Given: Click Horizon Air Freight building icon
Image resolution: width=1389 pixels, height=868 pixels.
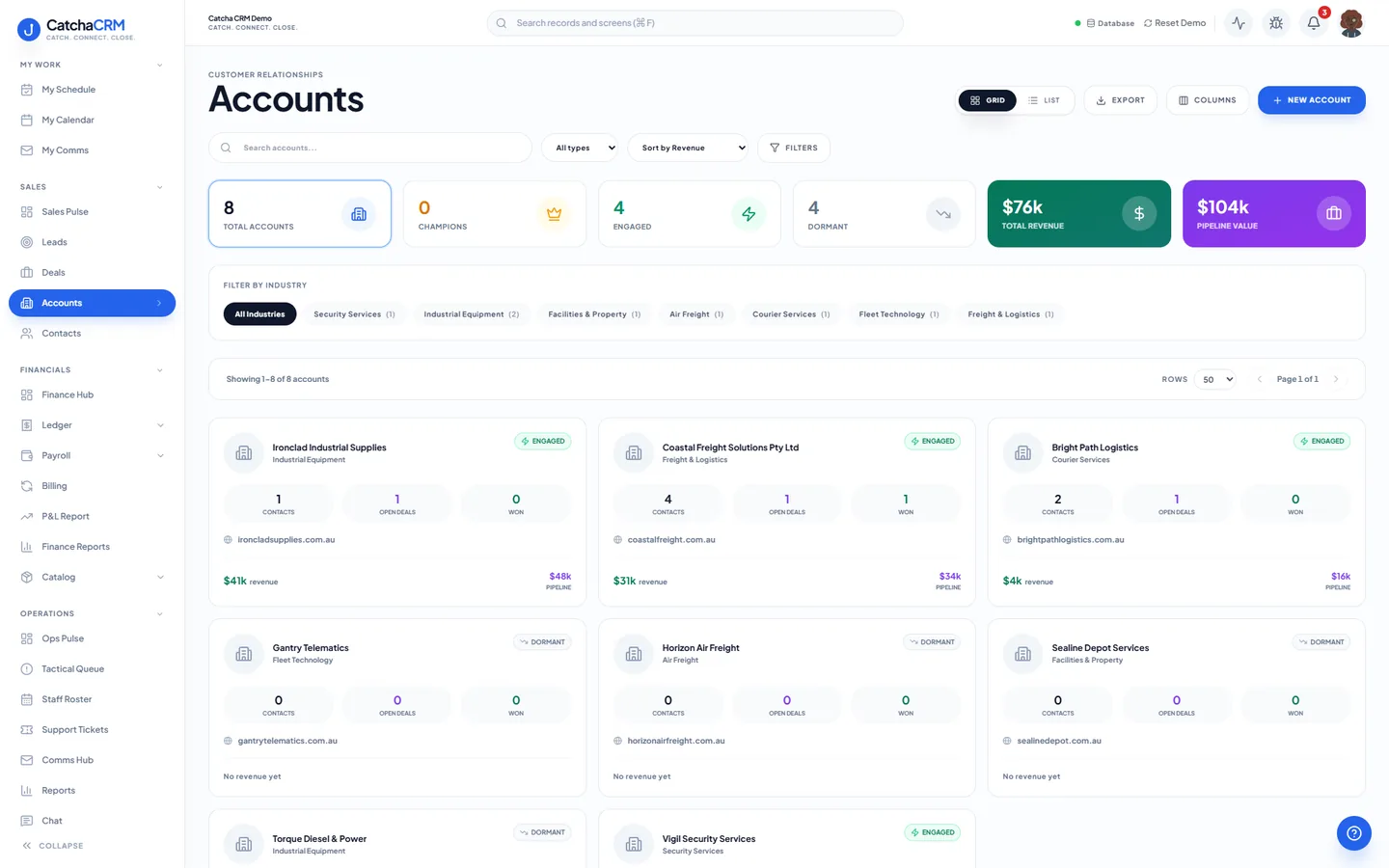Looking at the screenshot, I should pos(634,654).
